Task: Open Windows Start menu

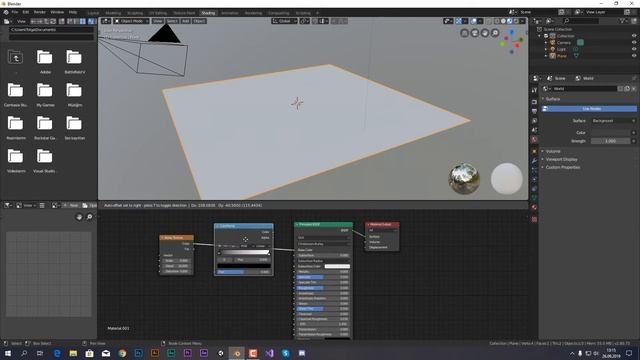Action: (x=8, y=353)
